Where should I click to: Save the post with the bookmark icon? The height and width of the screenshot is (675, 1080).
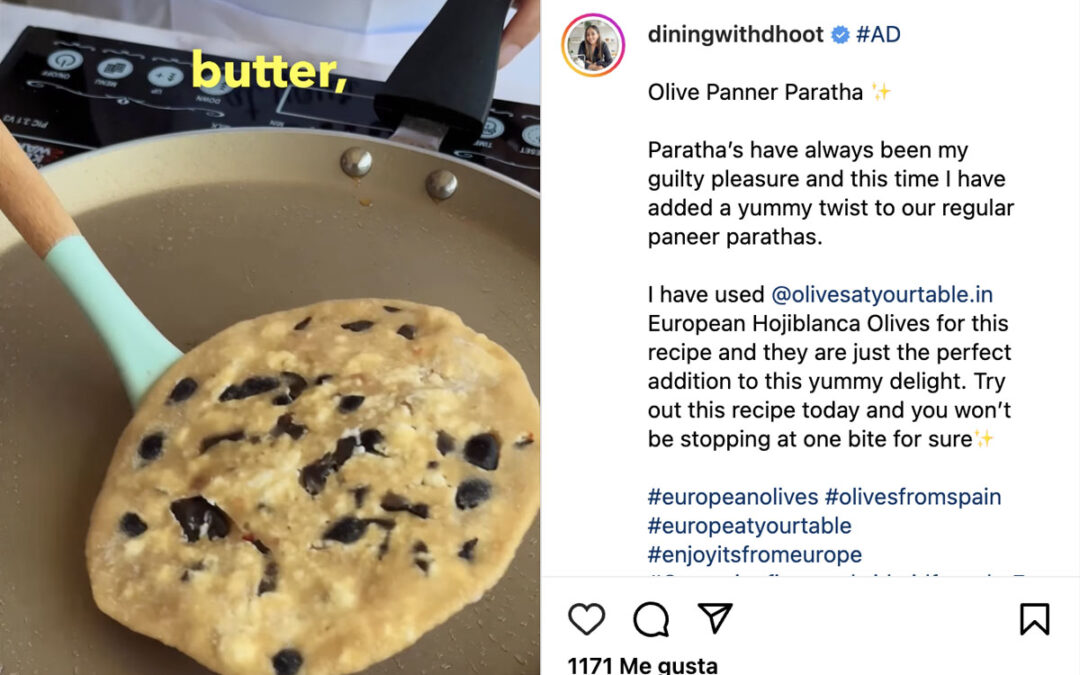click(x=1035, y=619)
